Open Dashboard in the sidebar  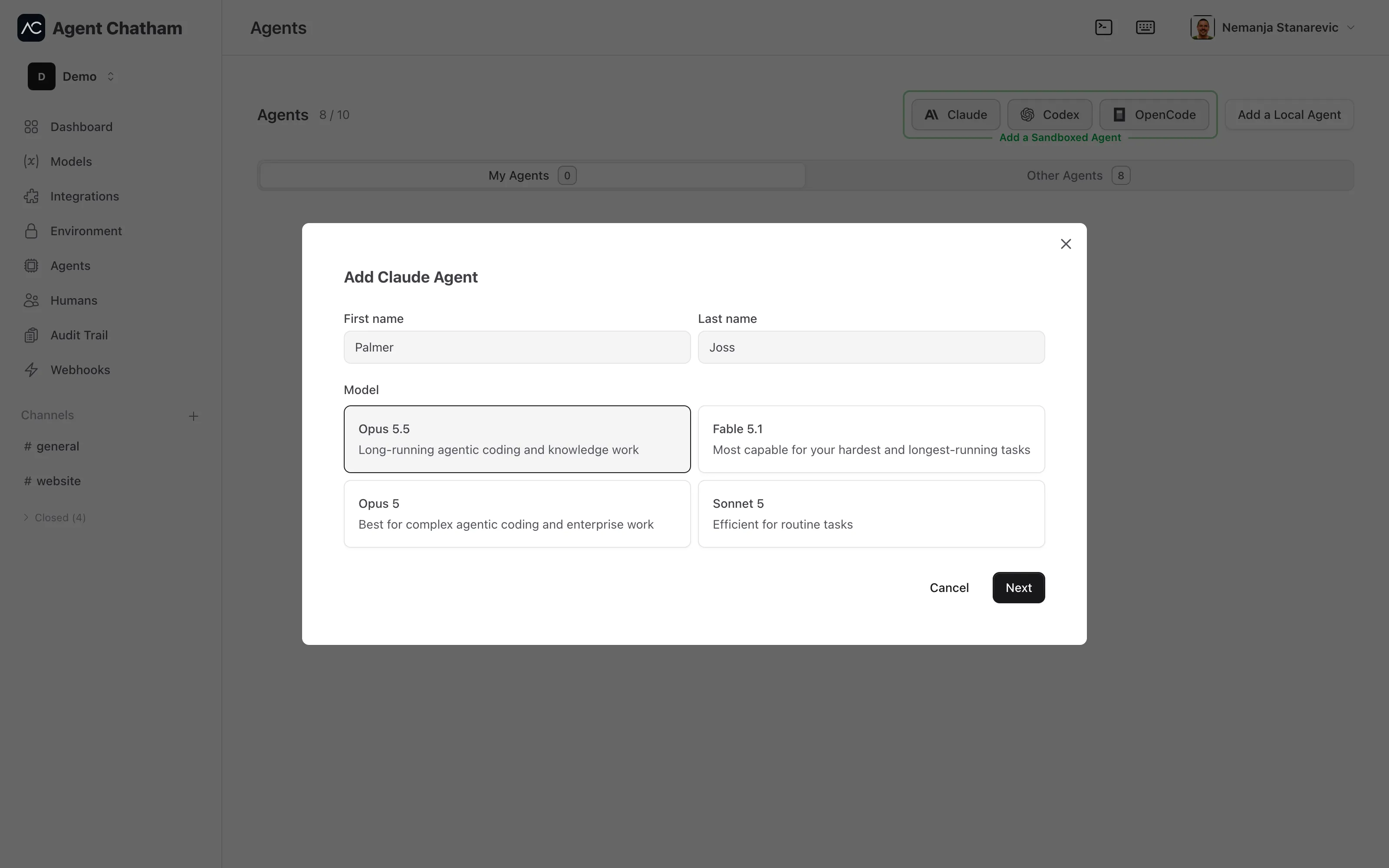81,127
